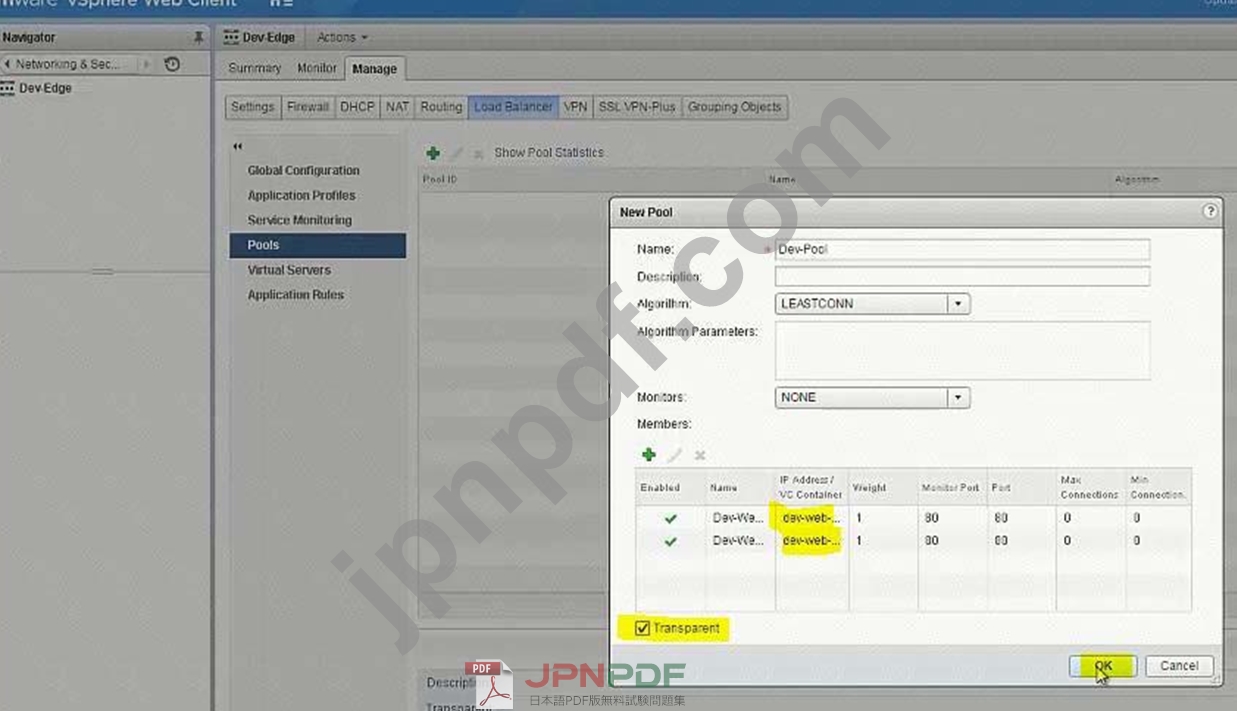The image size is (1237, 711).
Task: Click the Pool ID column header
Action: click(x=592, y=179)
